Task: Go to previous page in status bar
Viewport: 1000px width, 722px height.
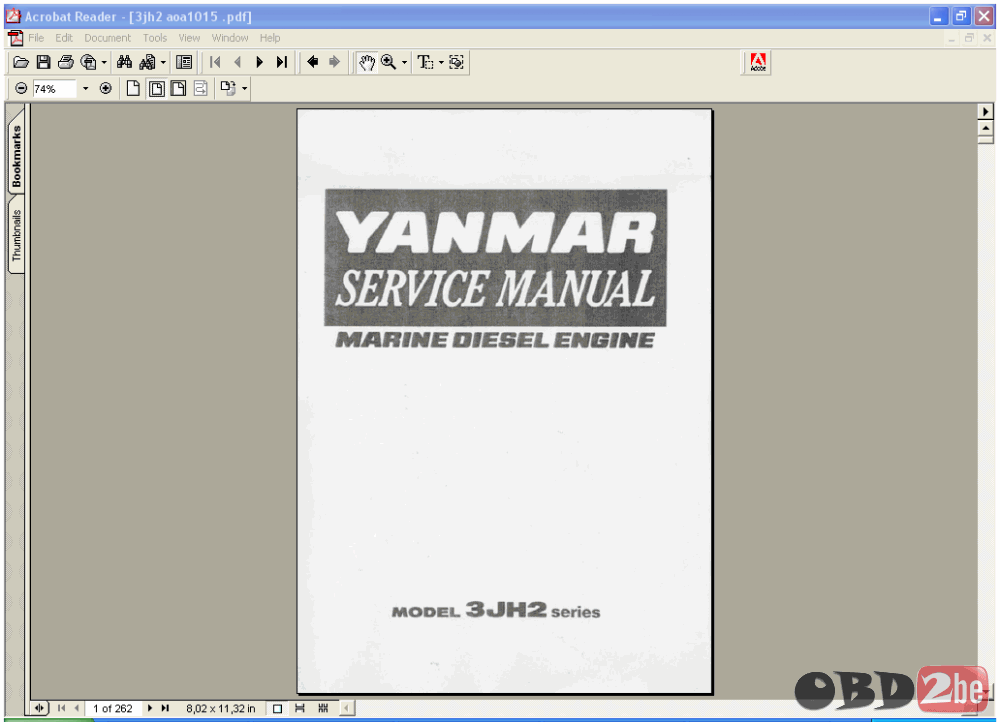Action: pyautogui.click(x=76, y=708)
